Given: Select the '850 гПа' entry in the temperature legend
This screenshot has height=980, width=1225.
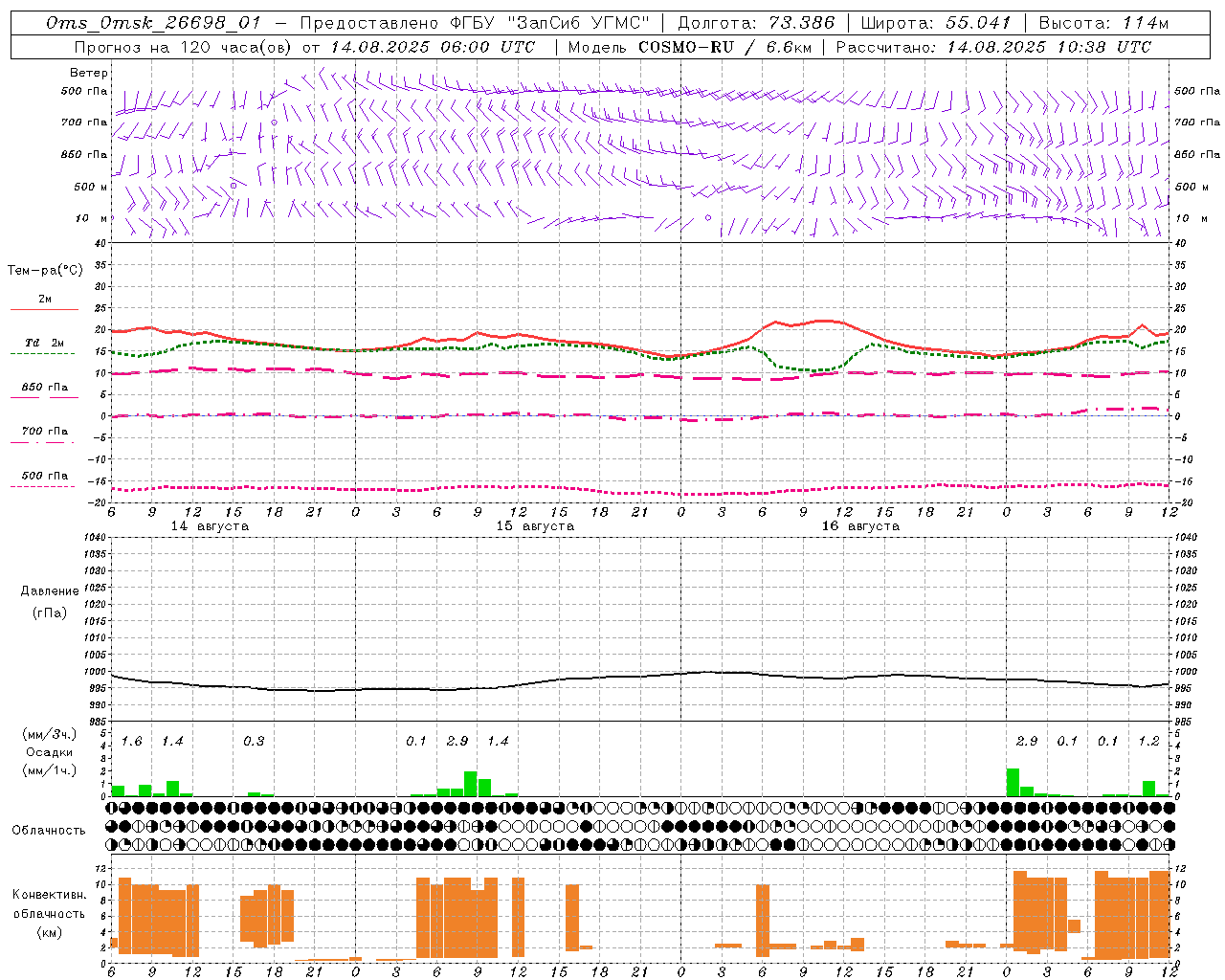Looking at the screenshot, I should [45, 388].
